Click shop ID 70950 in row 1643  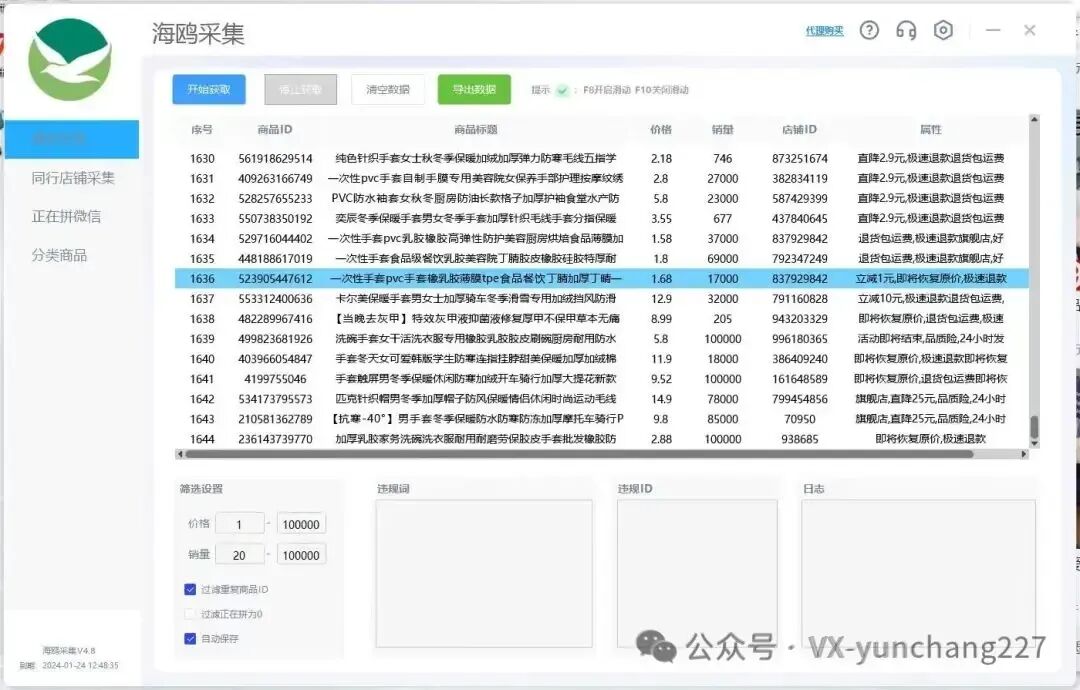click(800, 419)
